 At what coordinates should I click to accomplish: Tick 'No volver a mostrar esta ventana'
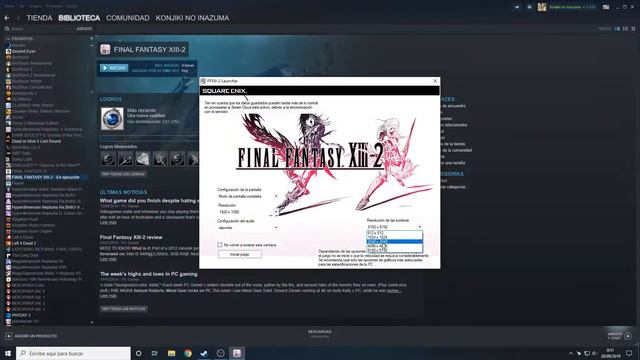click(220, 245)
